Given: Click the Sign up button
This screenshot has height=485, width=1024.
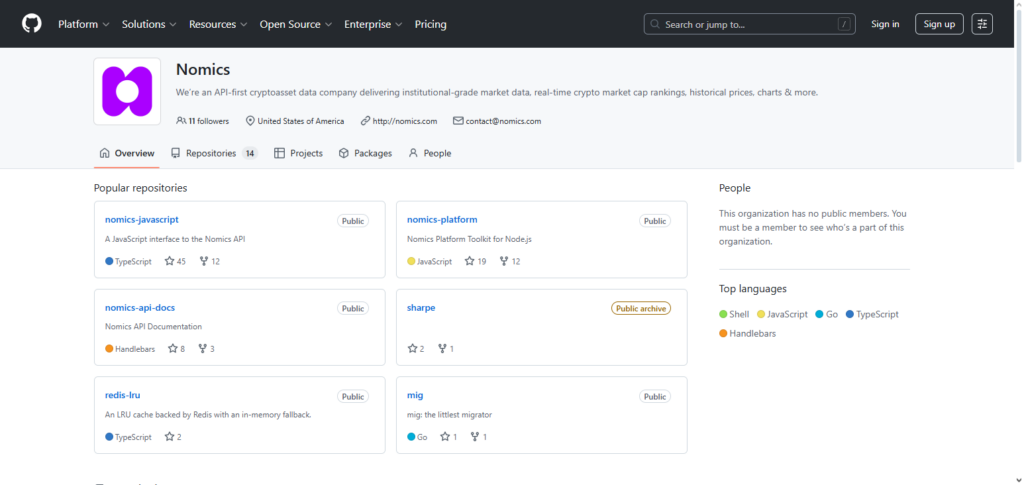Looking at the screenshot, I should [939, 24].
